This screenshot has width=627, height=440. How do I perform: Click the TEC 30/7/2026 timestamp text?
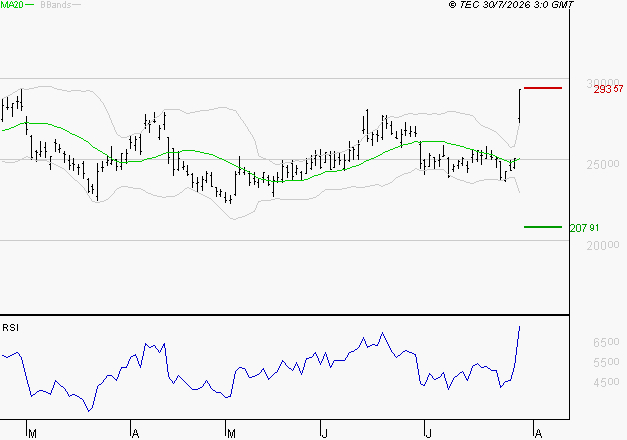click(x=511, y=5)
